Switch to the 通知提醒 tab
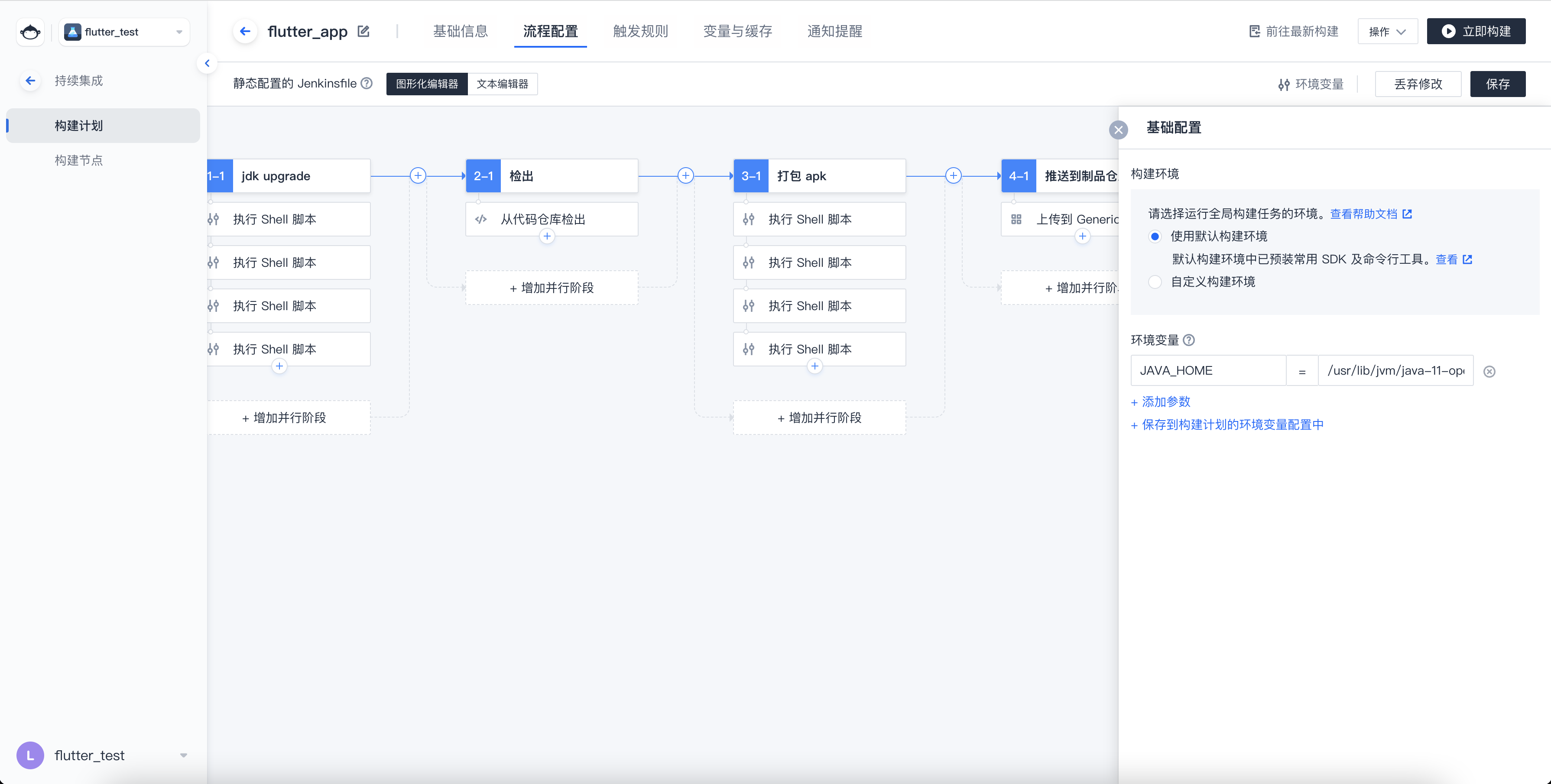The height and width of the screenshot is (784, 1551). tap(834, 31)
